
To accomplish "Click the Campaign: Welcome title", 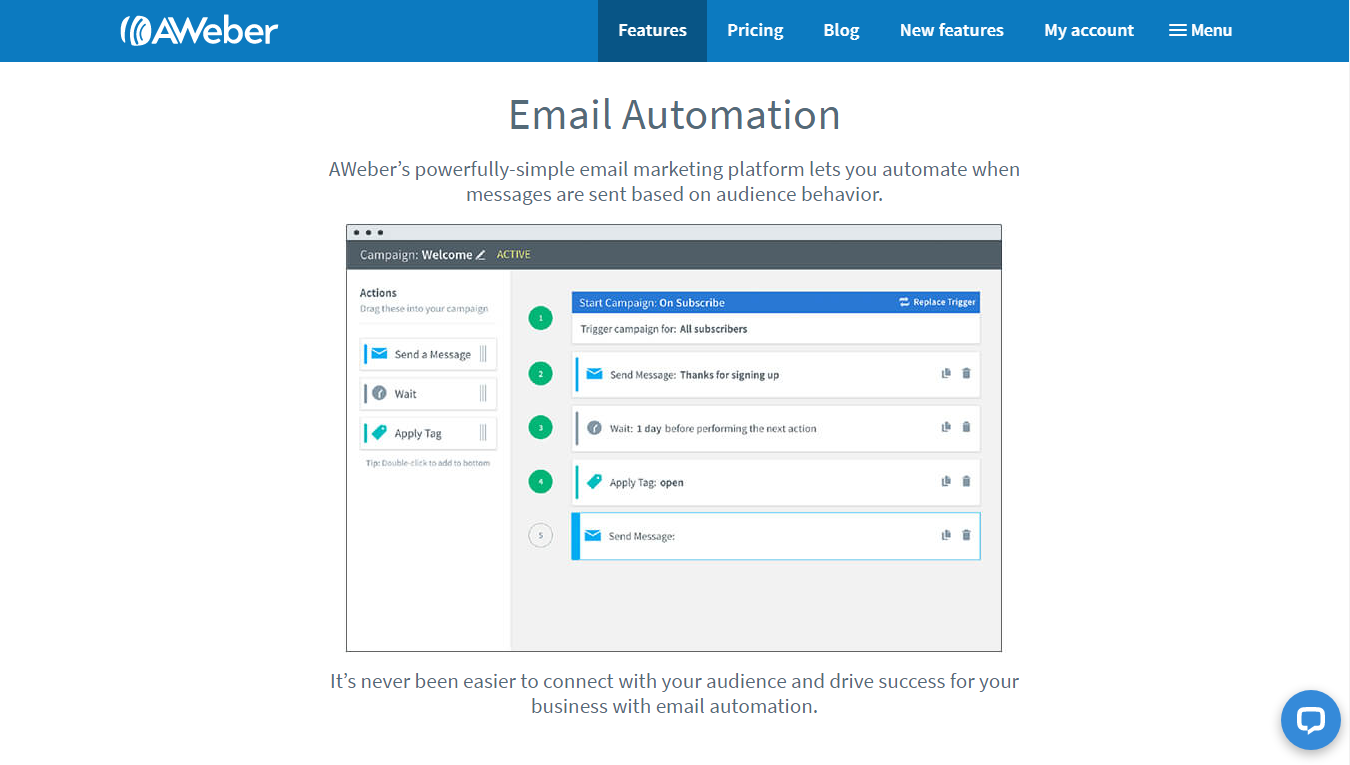I will coord(416,255).
